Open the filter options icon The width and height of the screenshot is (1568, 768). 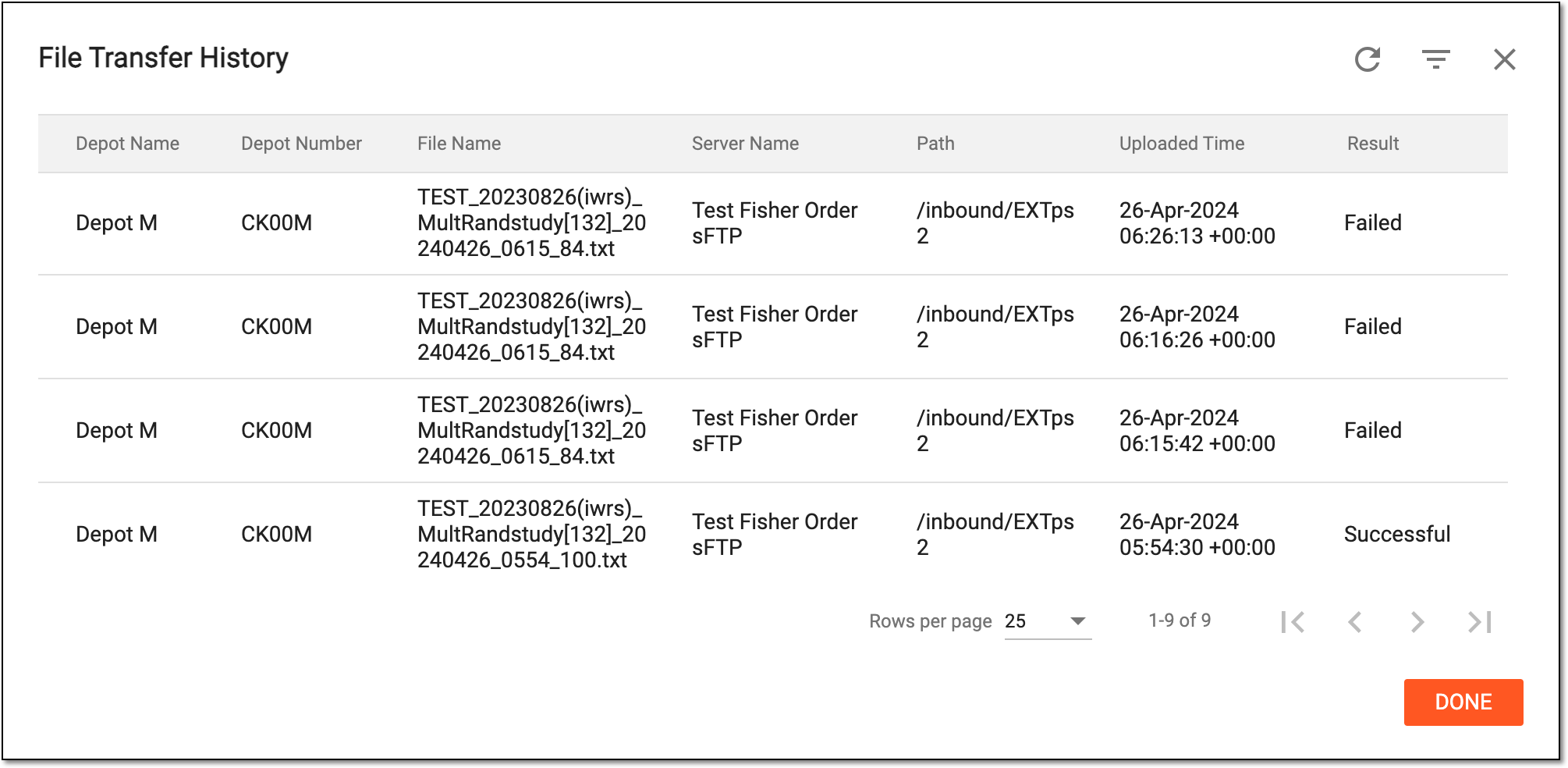[x=1435, y=59]
